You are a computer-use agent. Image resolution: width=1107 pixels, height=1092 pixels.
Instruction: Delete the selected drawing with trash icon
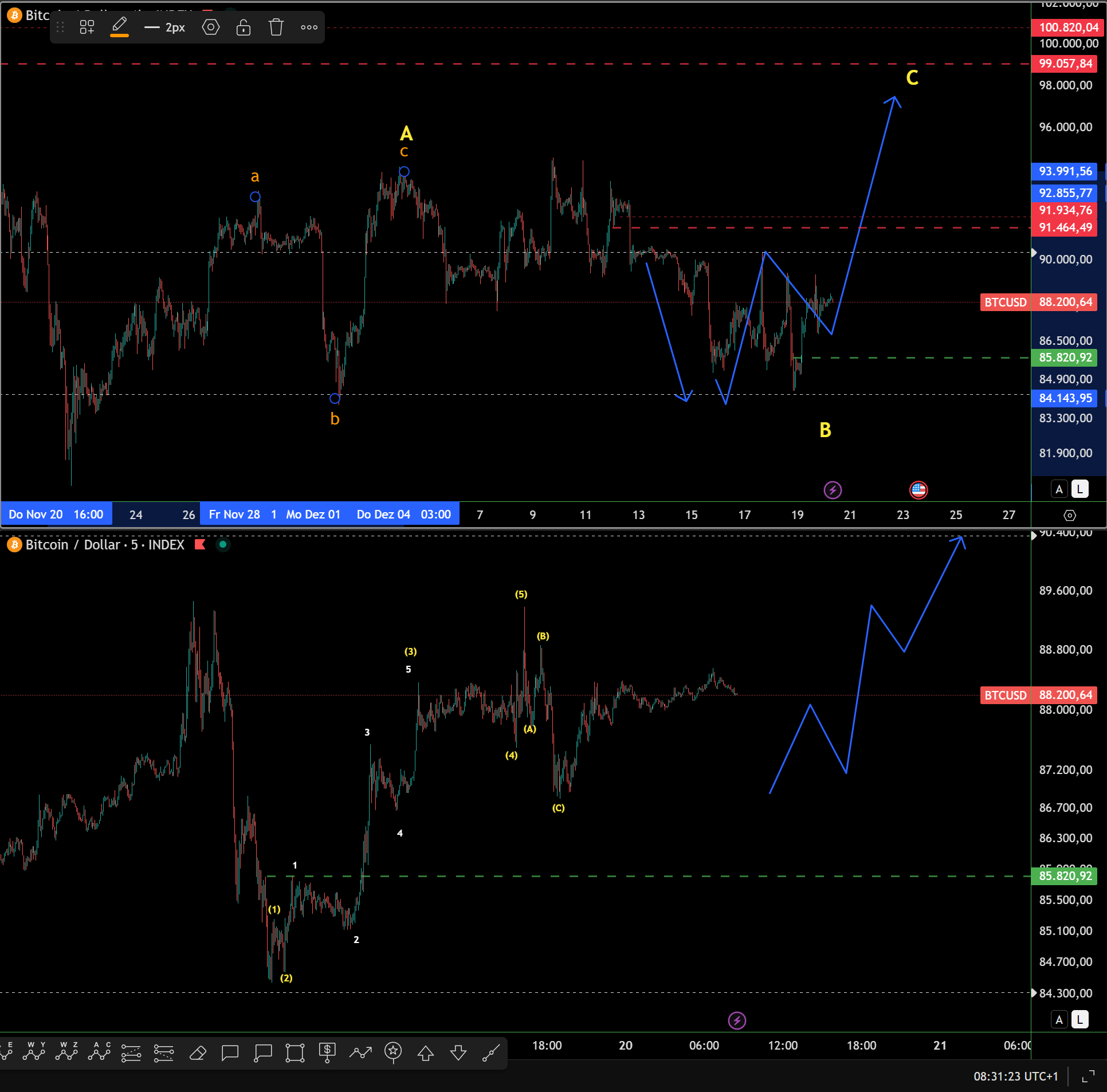point(276,27)
